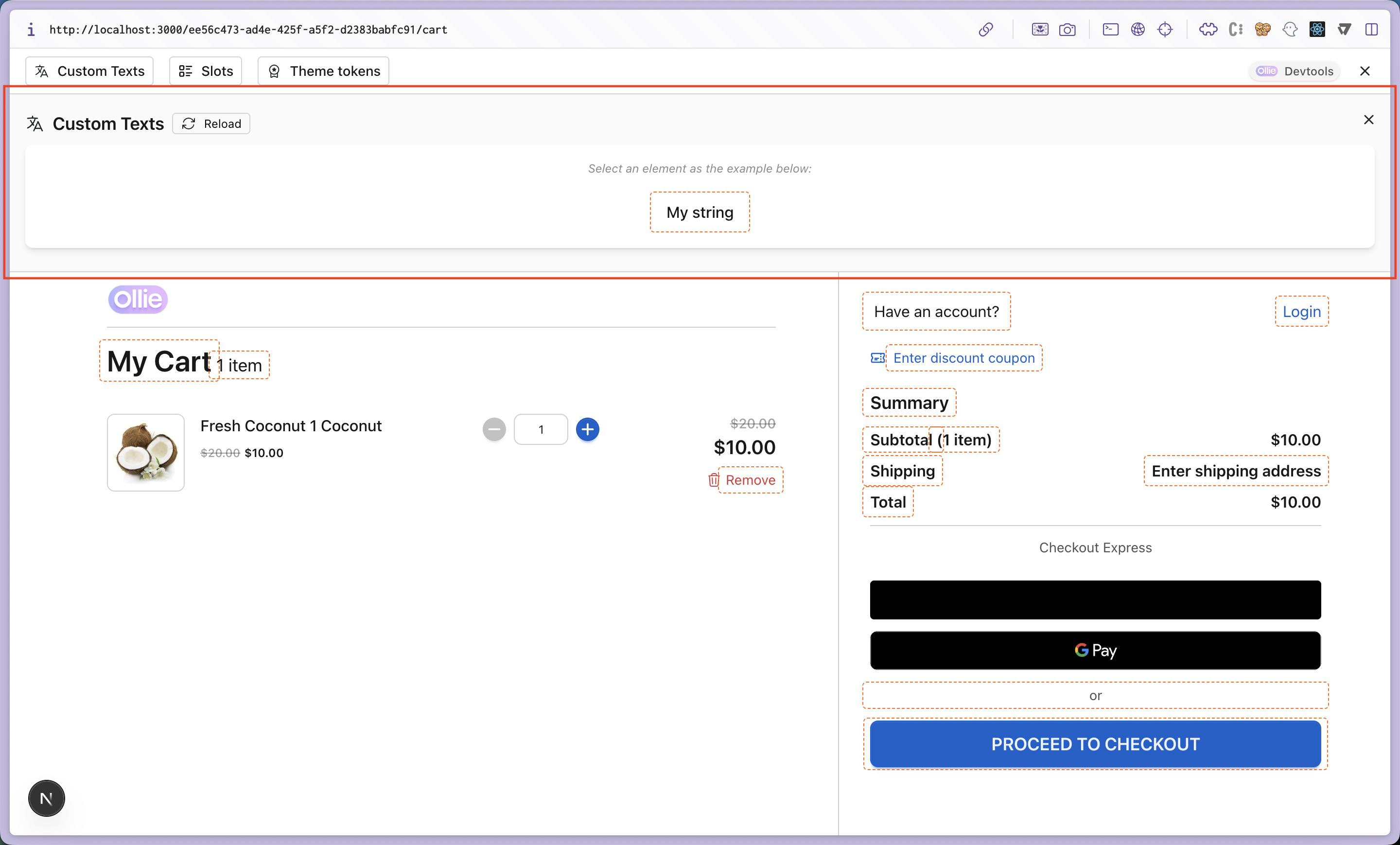Click the ghost icon in the toolbar

(1290, 29)
